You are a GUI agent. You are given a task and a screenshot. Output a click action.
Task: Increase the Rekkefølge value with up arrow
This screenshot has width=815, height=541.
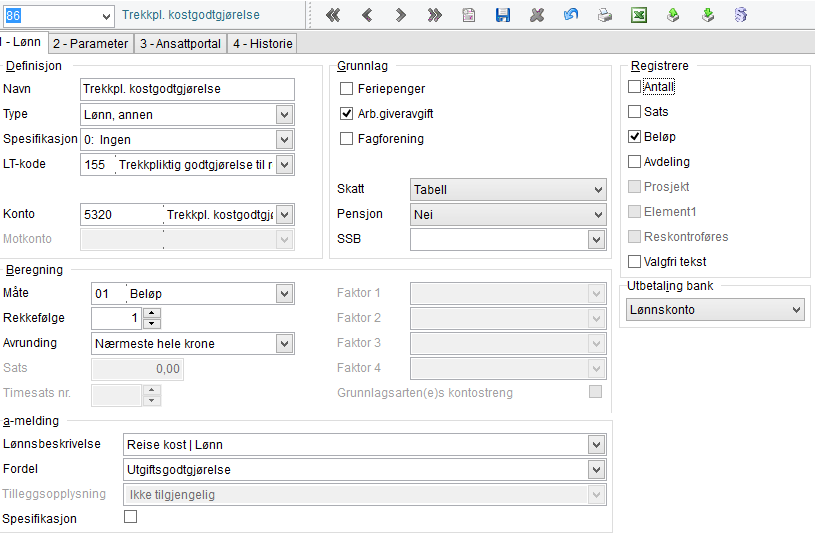(x=152, y=313)
